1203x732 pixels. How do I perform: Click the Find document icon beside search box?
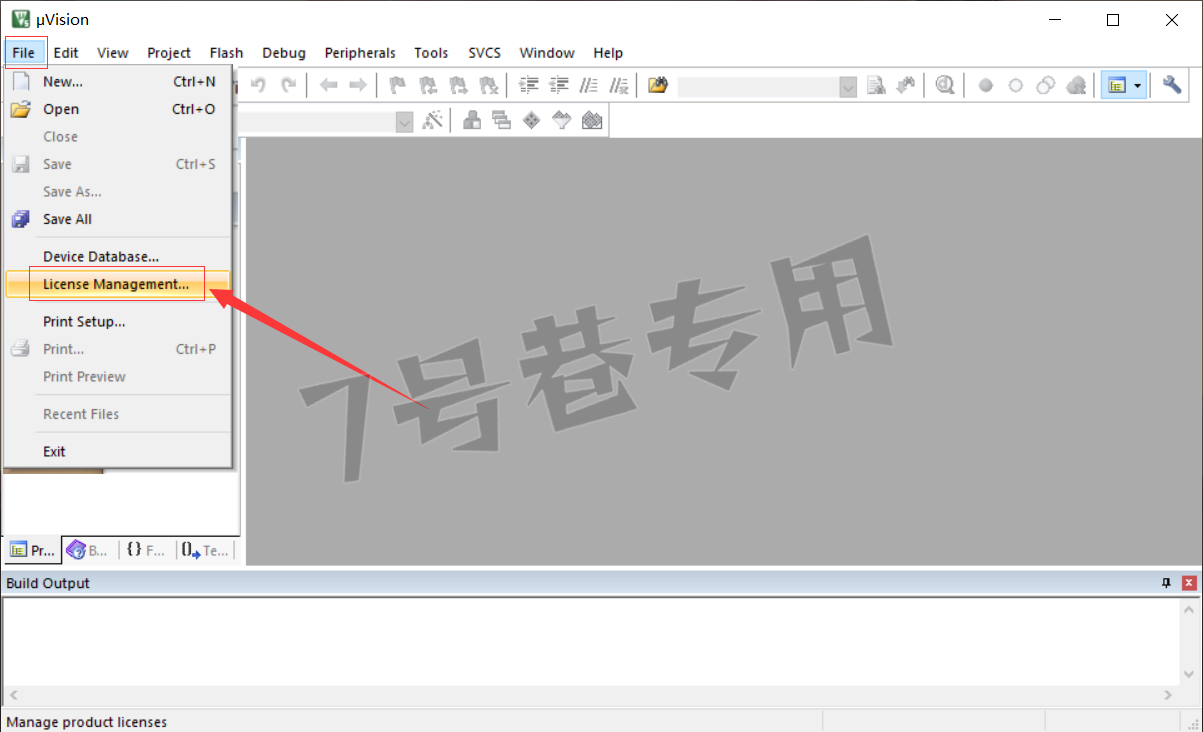click(x=876, y=85)
